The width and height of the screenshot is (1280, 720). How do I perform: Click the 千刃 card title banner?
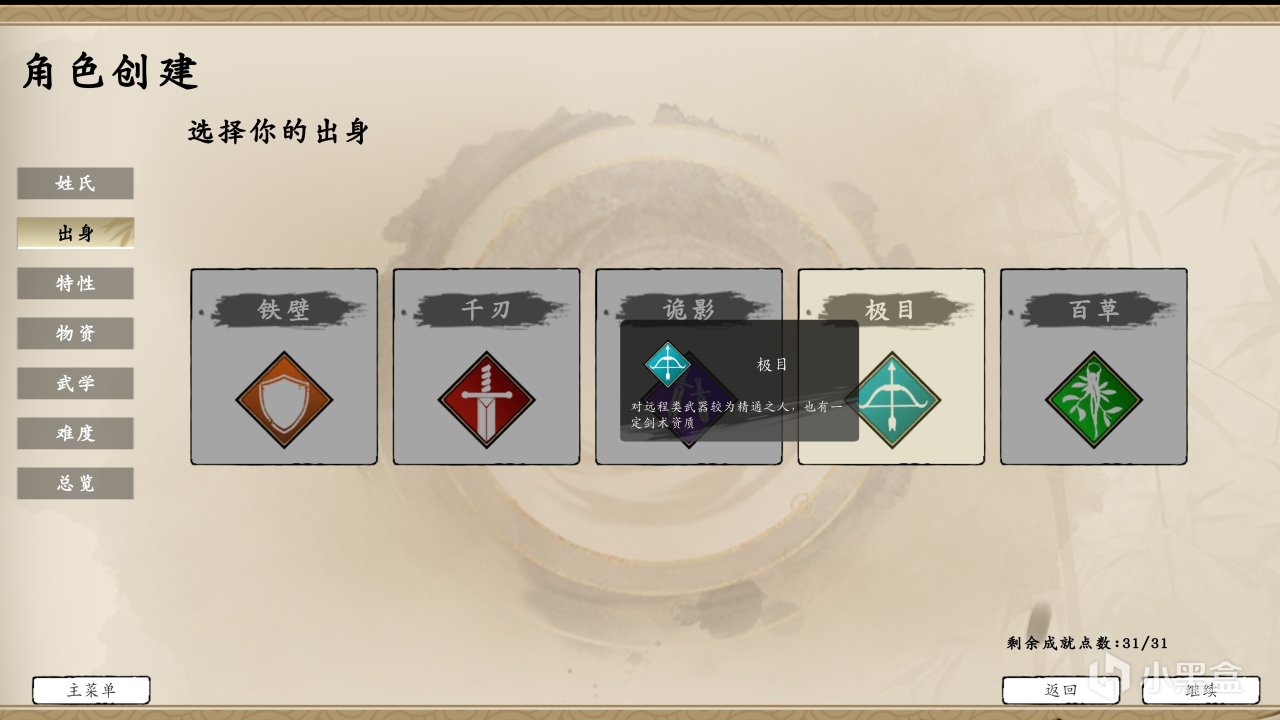click(x=486, y=310)
